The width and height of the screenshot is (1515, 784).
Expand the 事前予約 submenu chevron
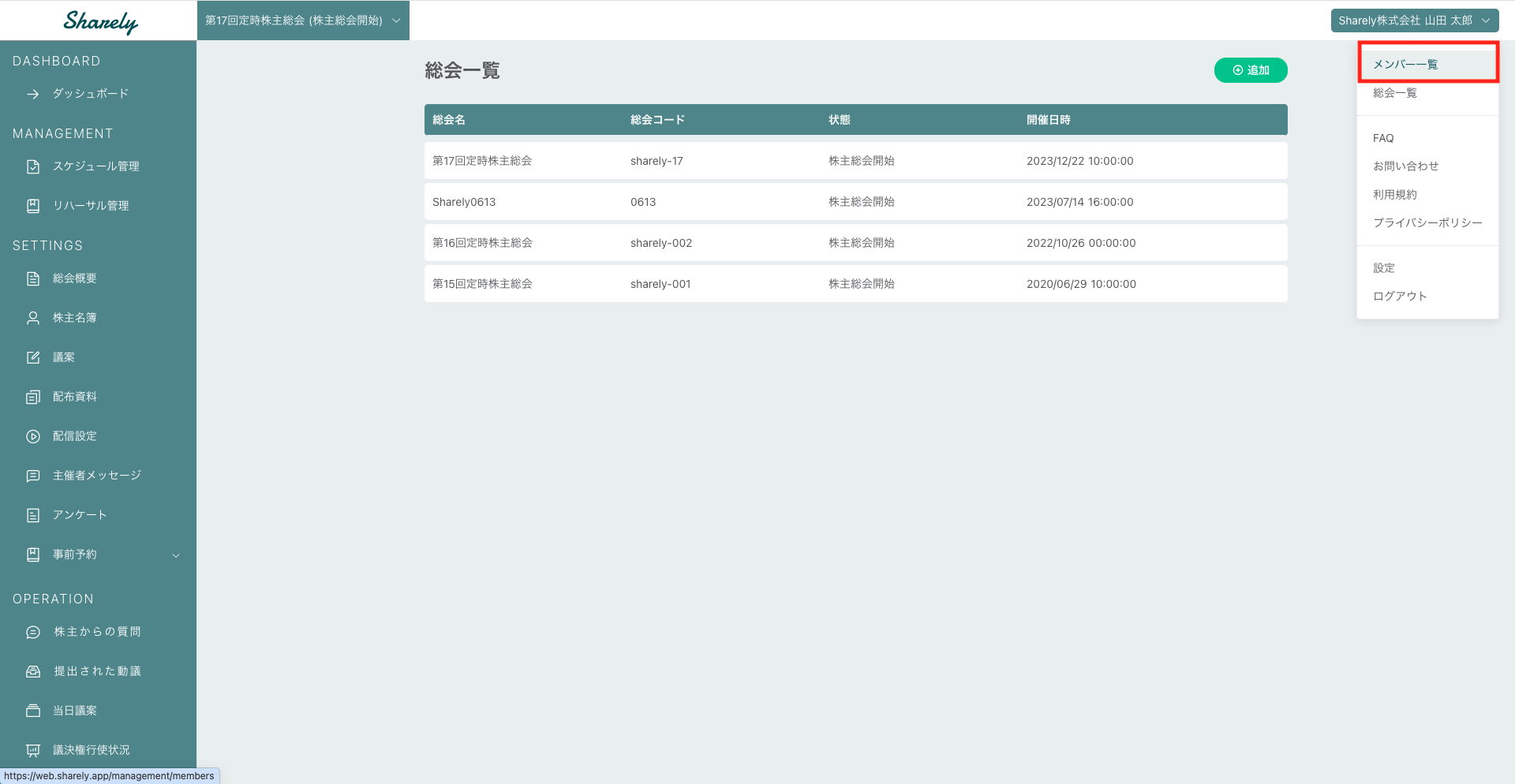coord(176,555)
